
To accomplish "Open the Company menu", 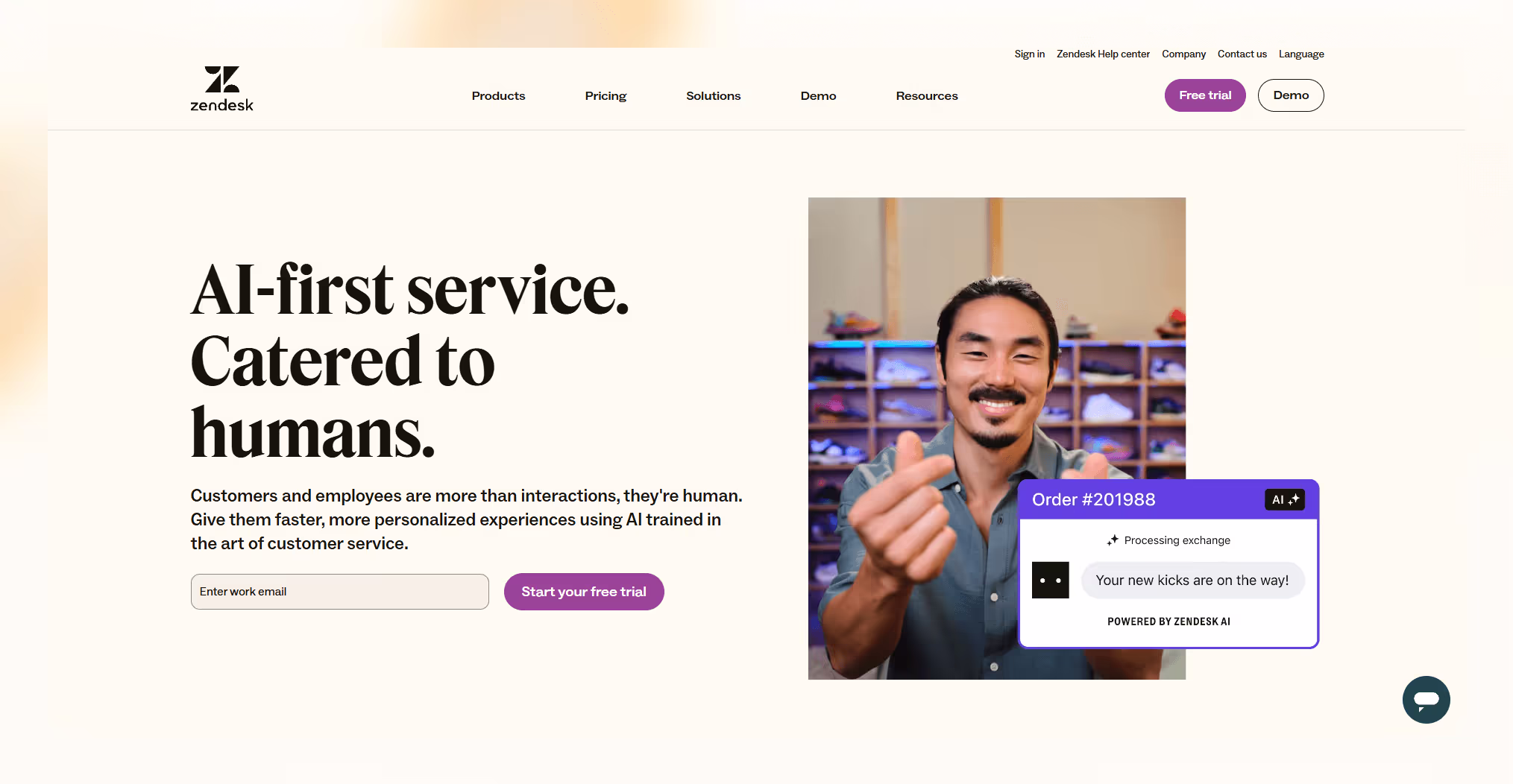I will [x=1183, y=54].
